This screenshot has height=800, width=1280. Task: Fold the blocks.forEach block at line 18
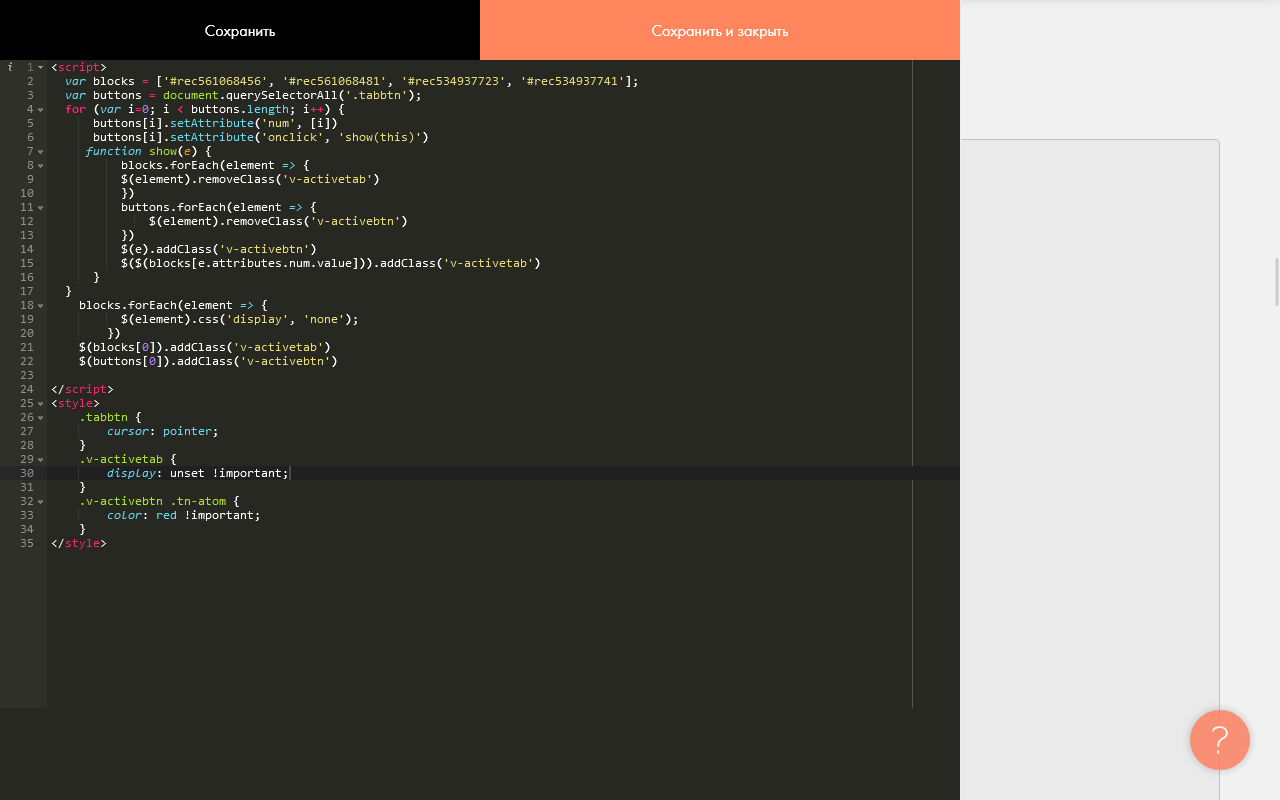pos(41,305)
